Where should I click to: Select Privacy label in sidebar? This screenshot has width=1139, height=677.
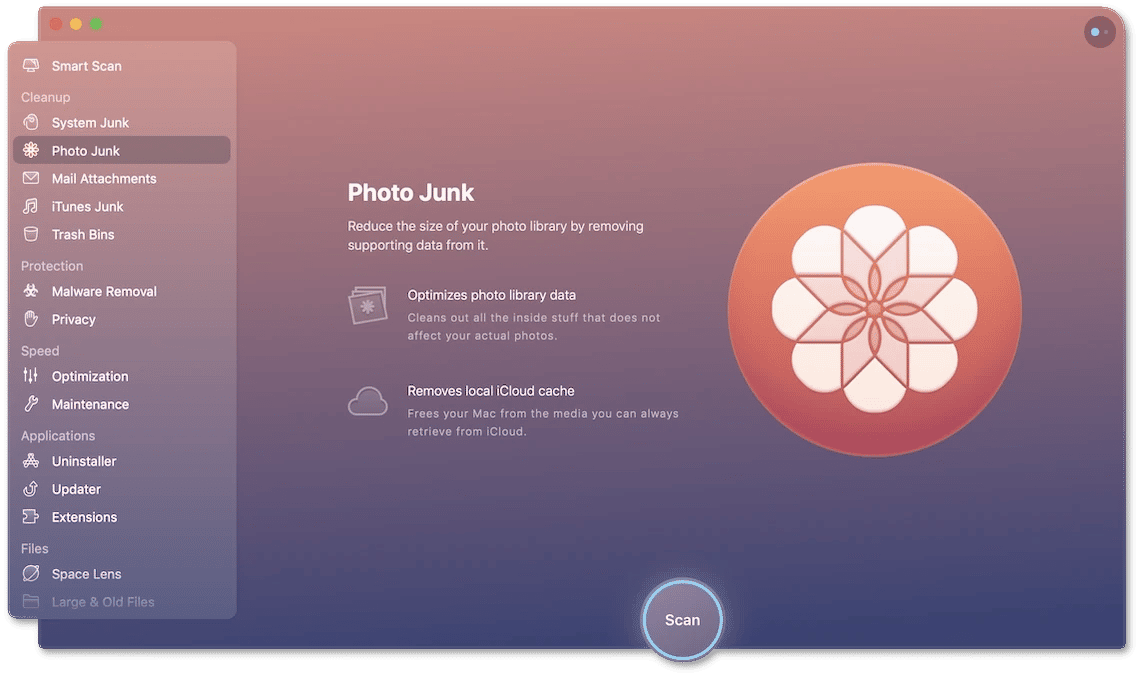pyautogui.click(x=73, y=320)
